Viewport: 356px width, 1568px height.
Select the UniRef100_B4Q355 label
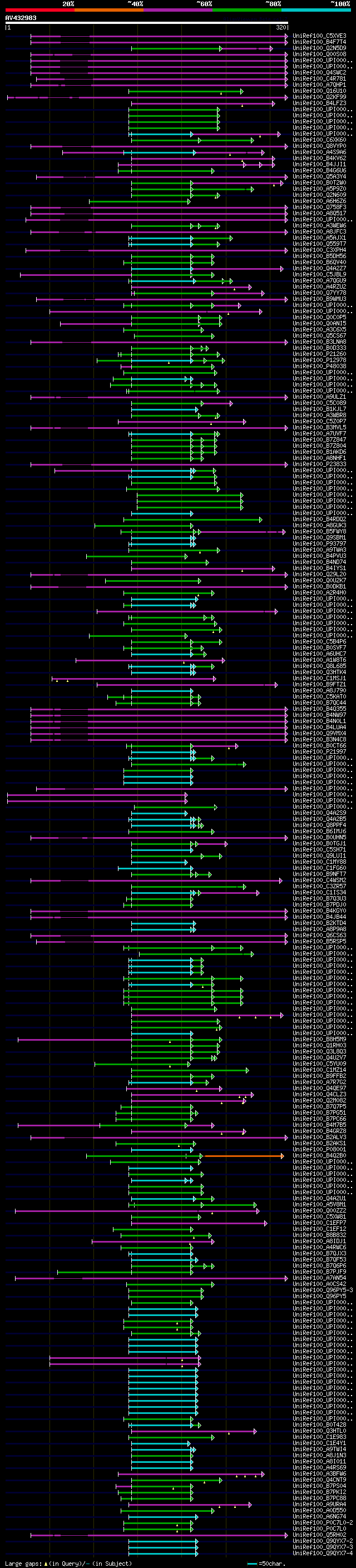[x=319, y=709]
